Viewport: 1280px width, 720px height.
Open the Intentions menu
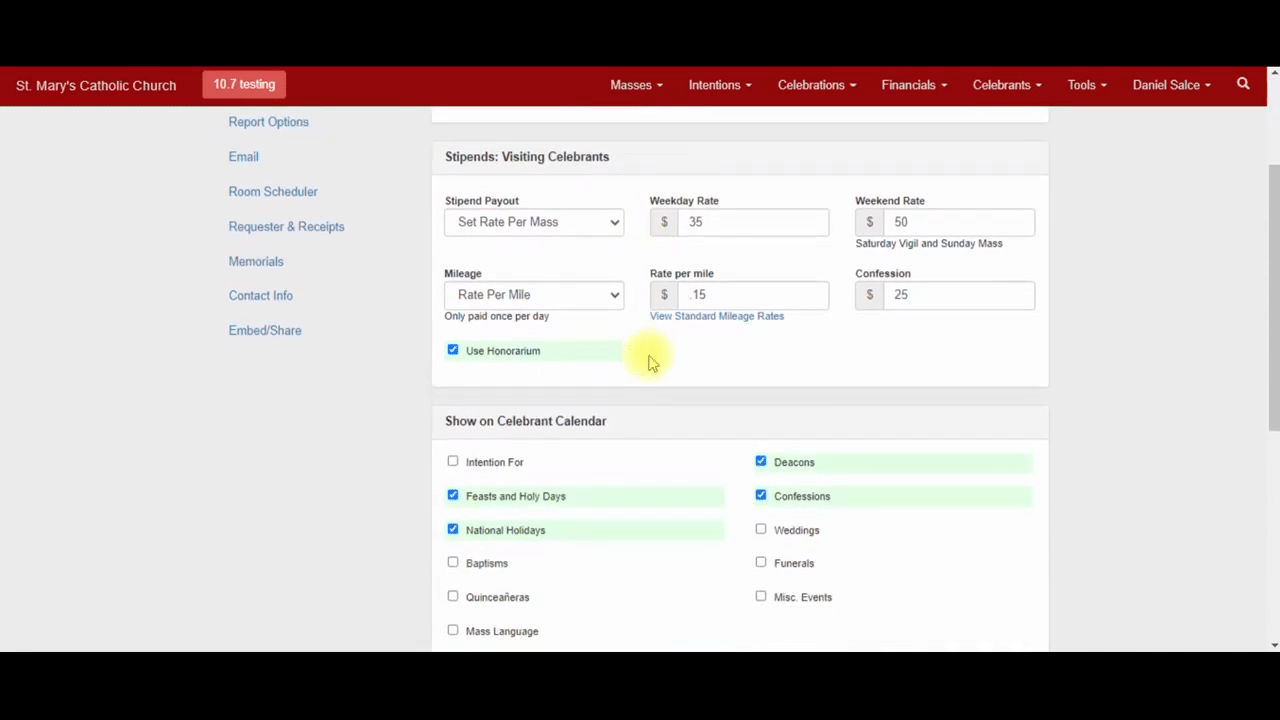click(720, 85)
